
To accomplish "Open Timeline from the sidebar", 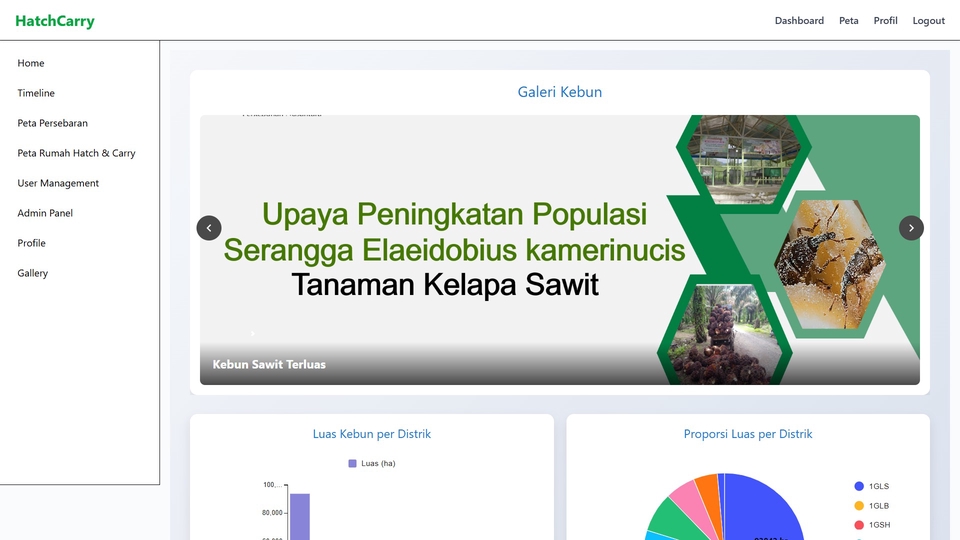I will (x=36, y=93).
